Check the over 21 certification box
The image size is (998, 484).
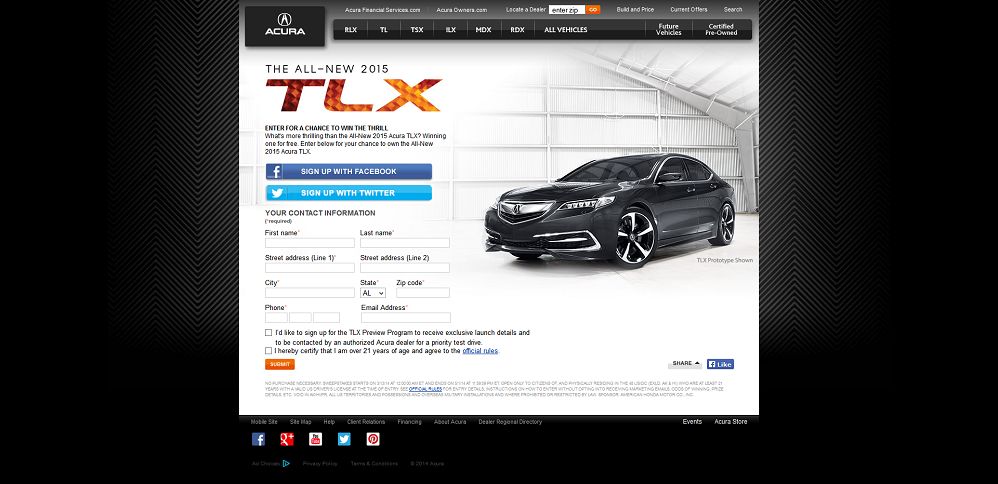269,351
